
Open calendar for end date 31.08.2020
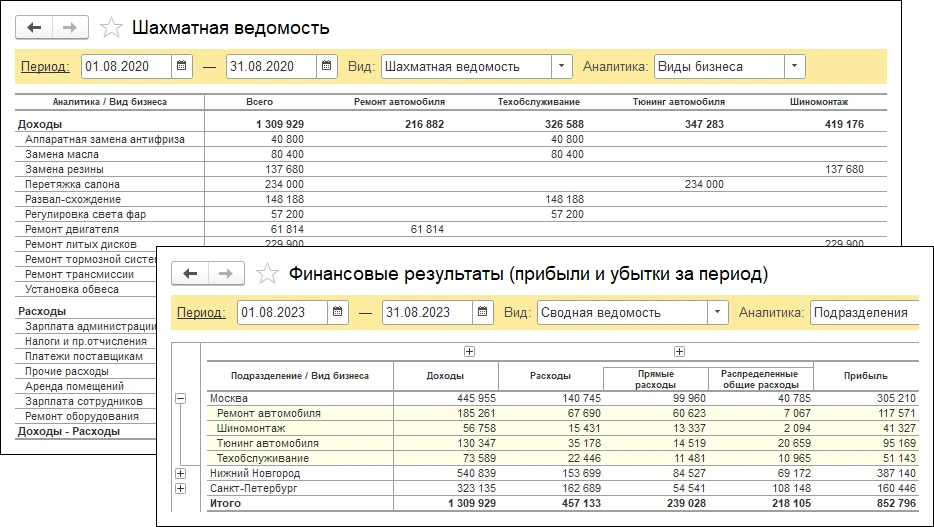pos(327,67)
